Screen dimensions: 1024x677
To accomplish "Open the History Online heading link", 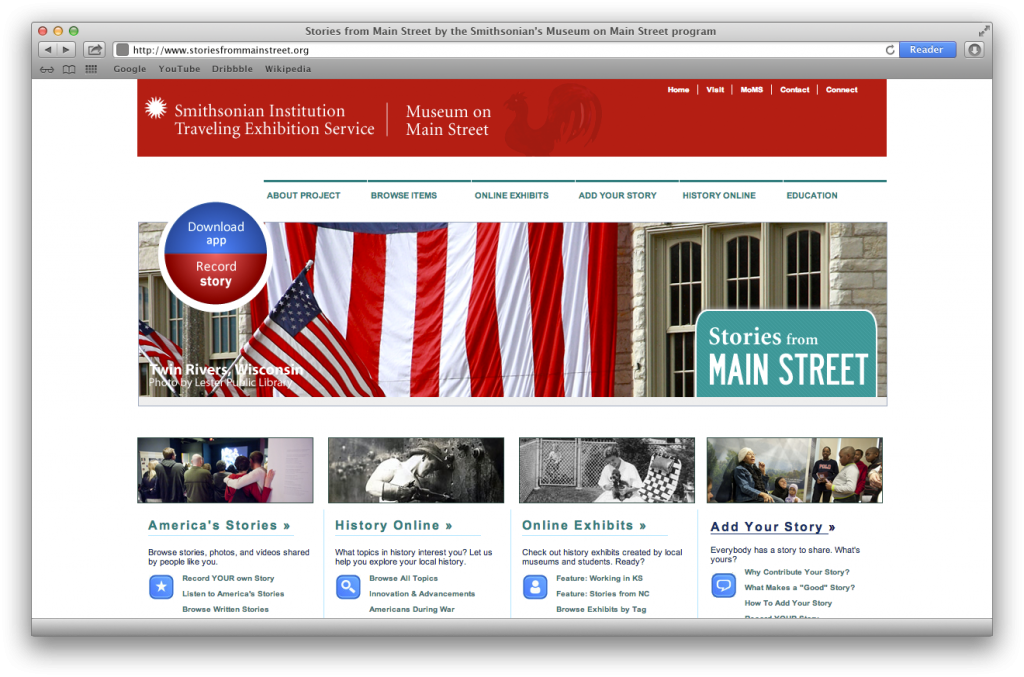I will click(394, 526).
